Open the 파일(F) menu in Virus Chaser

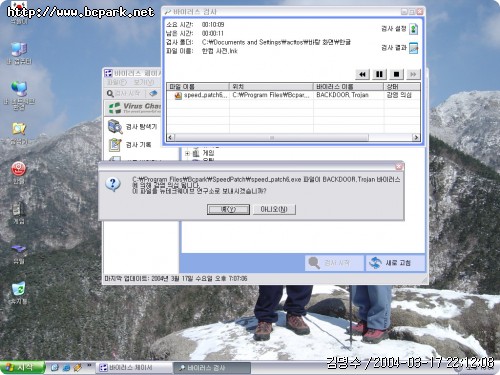[x=117, y=82]
